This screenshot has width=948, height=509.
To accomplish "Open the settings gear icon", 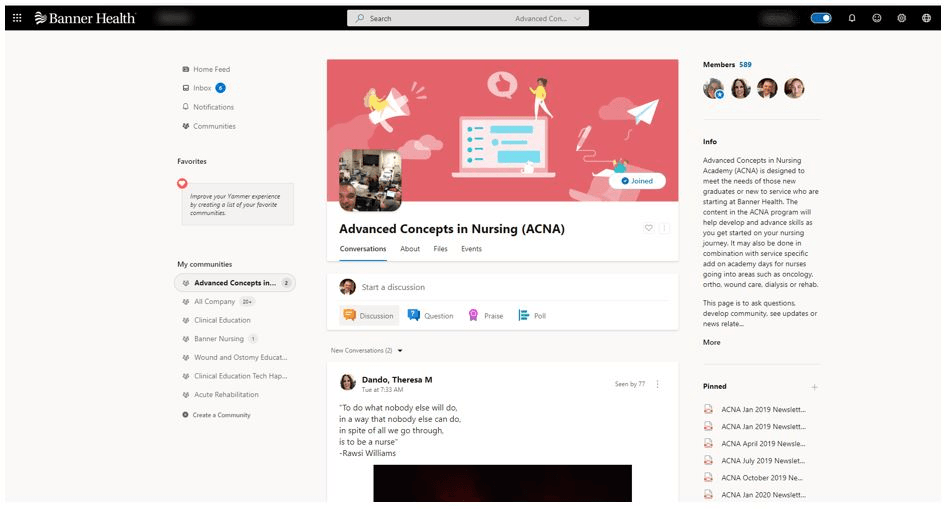I will 901,18.
